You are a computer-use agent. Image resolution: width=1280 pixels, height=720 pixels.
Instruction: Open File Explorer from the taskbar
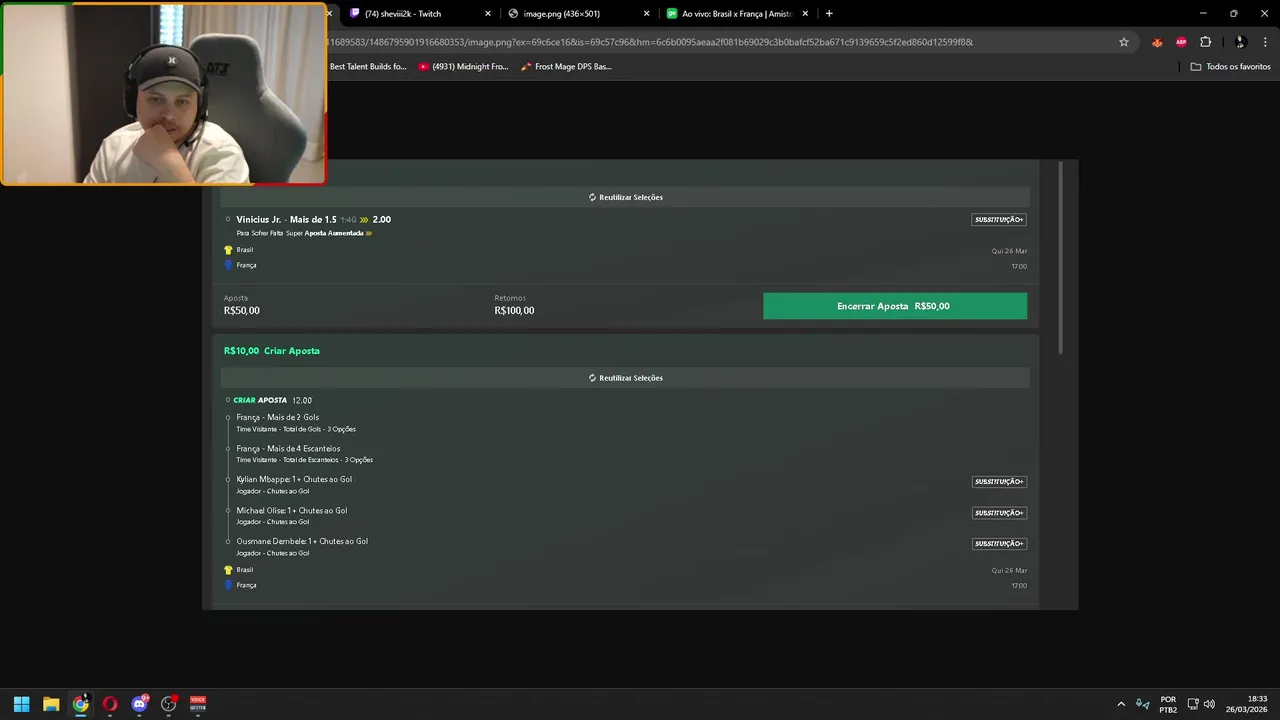51,704
